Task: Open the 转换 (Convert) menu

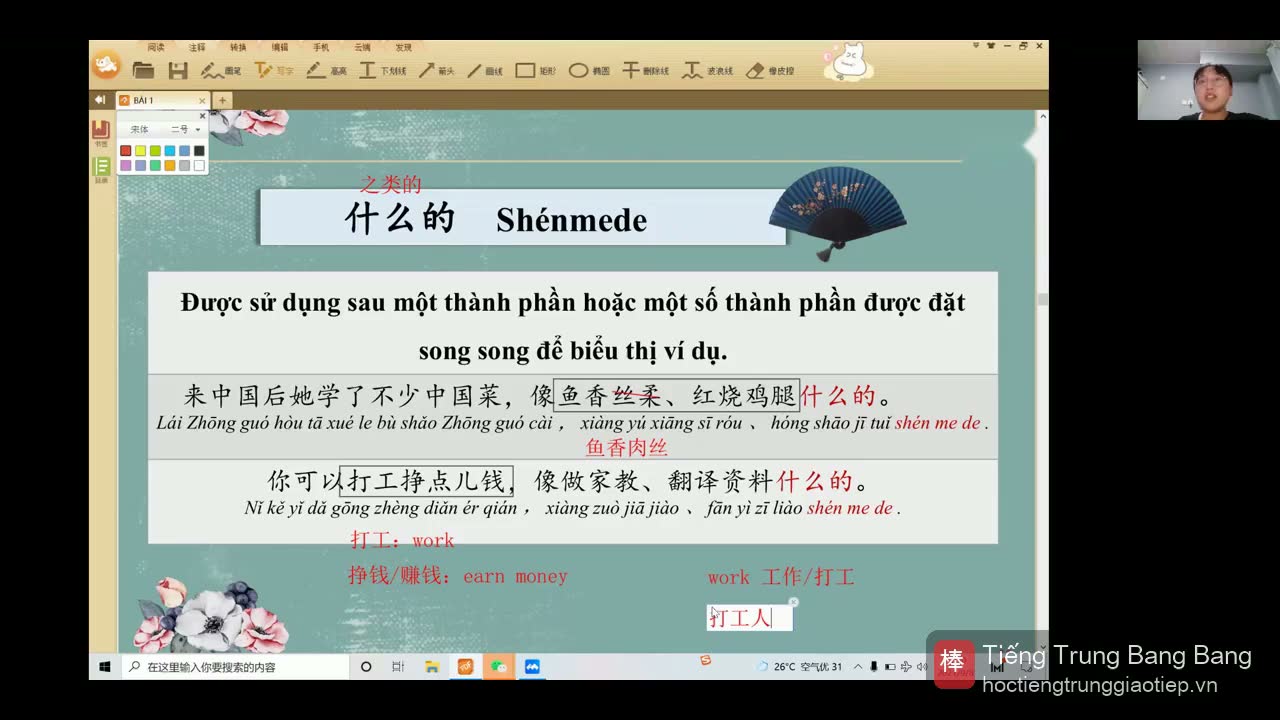Action: pyautogui.click(x=238, y=47)
